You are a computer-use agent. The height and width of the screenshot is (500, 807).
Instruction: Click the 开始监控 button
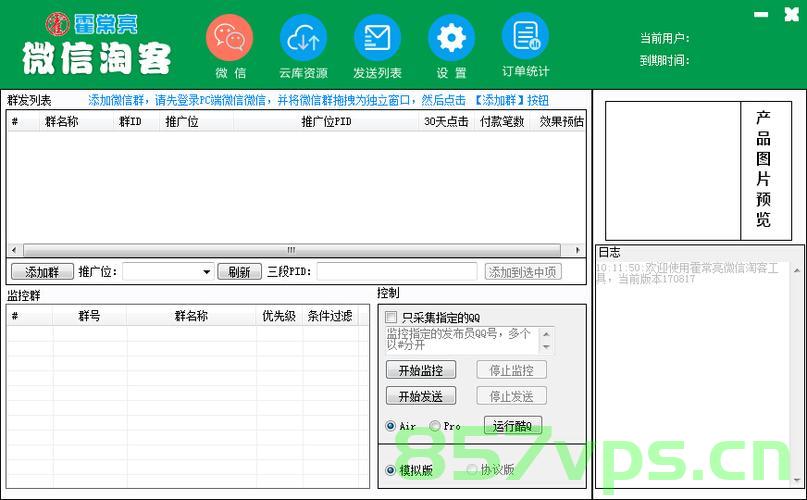pyautogui.click(x=421, y=370)
